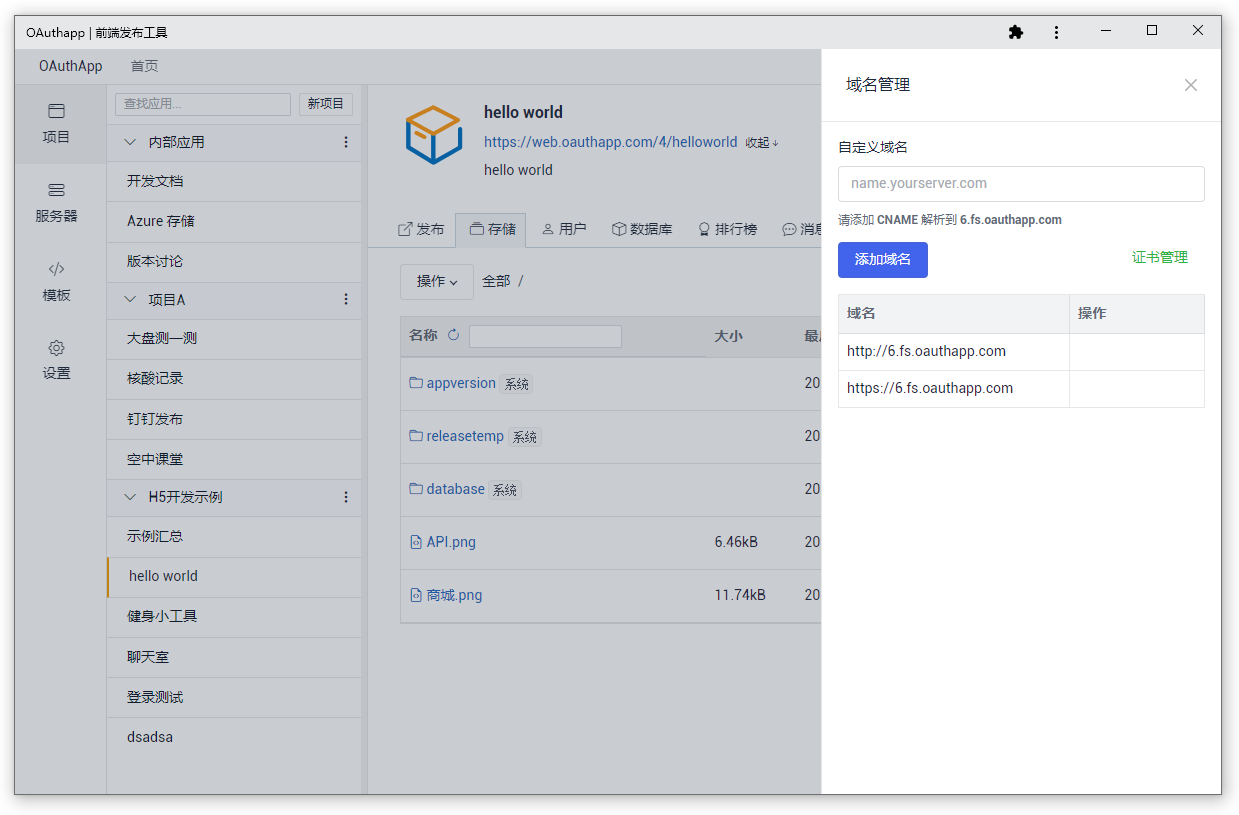Switch to the 用户 tab
This screenshot has width=1239, height=815.
(x=563, y=229)
